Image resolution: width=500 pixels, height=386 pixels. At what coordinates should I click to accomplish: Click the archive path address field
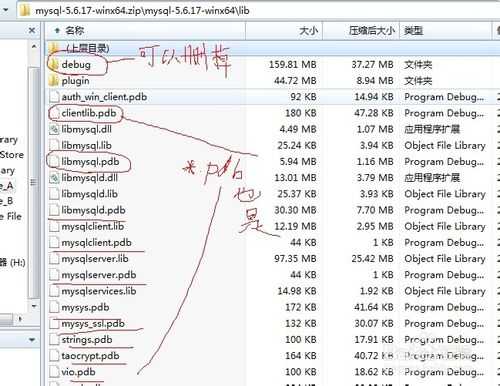point(258,10)
